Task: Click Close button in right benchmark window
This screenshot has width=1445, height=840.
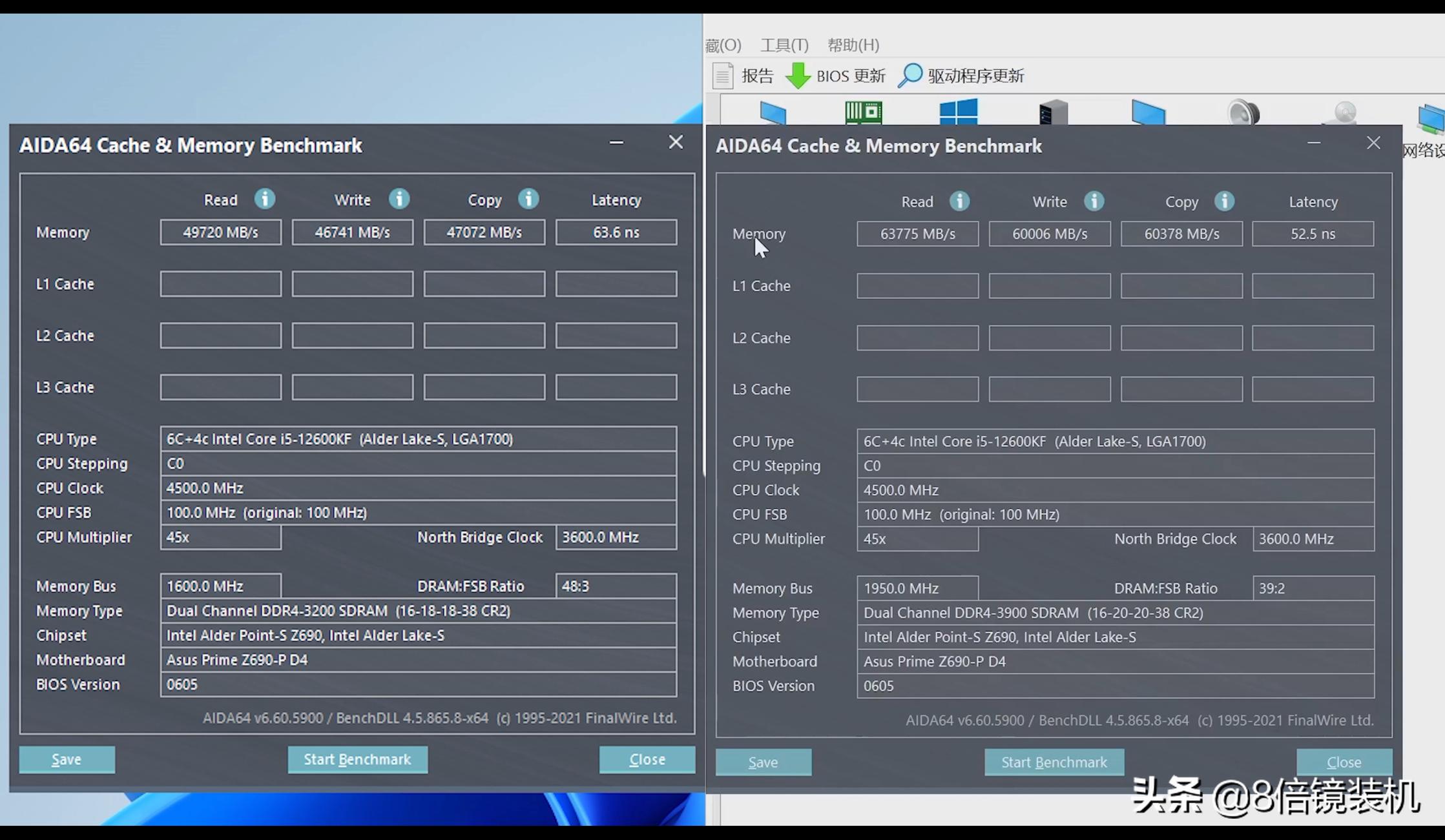Action: 1344,762
